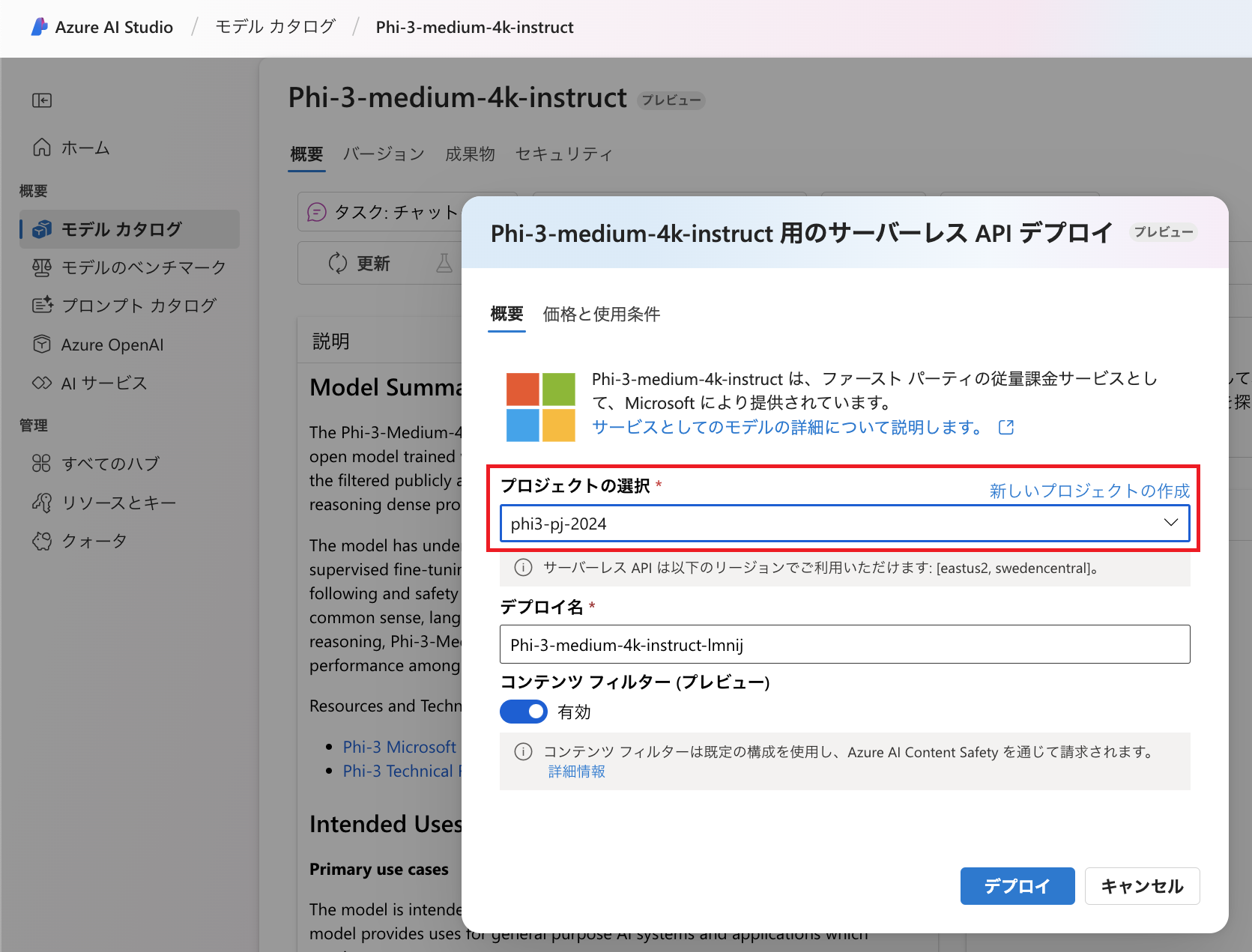Click the Primary use cases text
Viewport: 1252px width, 952px height.
coord(379,869)
